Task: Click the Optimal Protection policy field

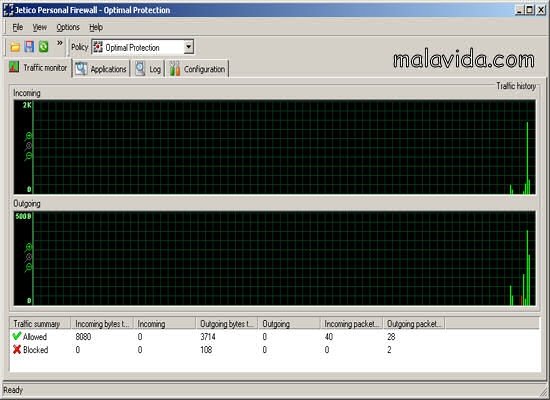Action: pos(142,47)
